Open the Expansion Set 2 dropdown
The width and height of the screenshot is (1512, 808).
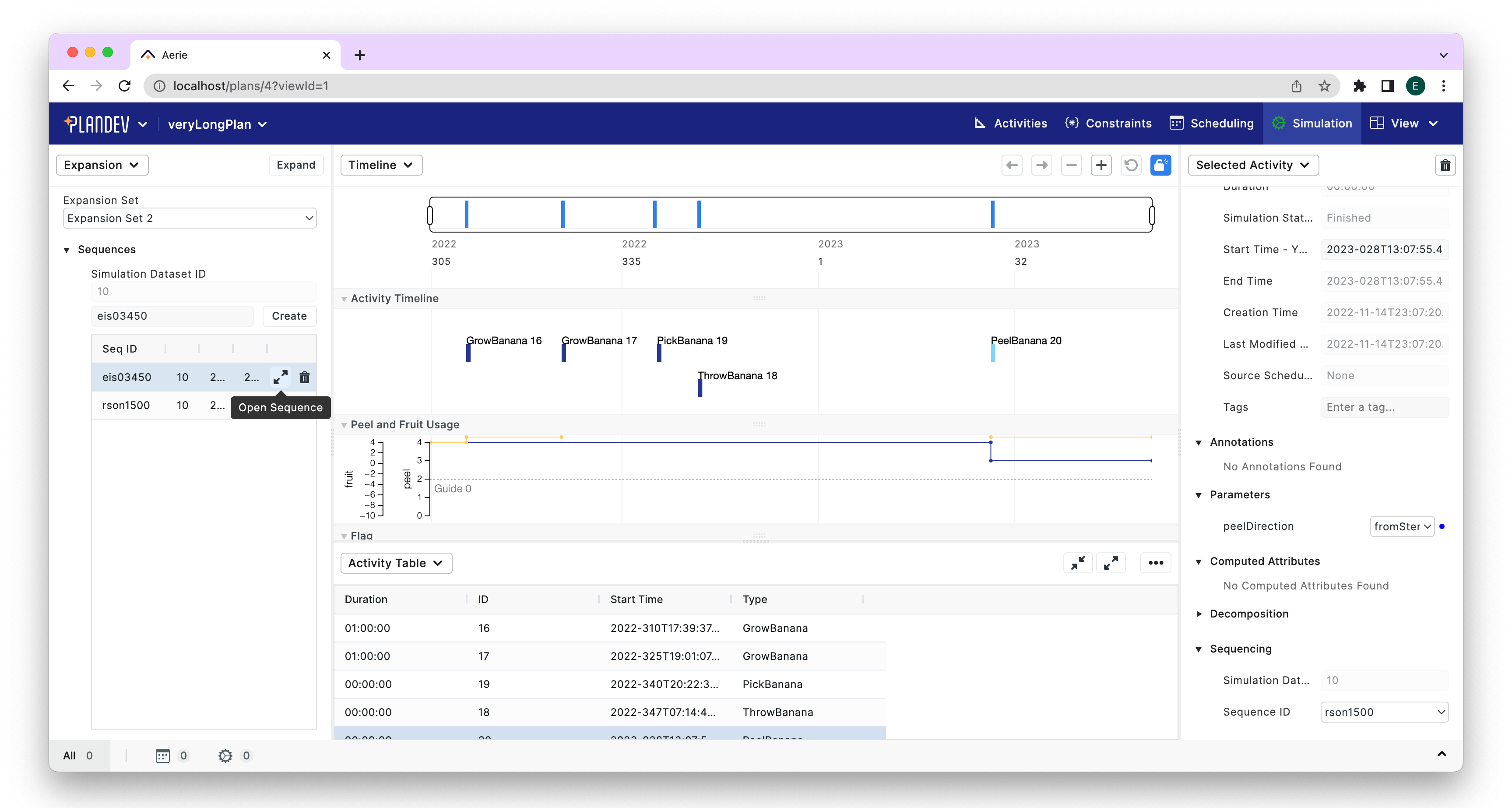pyautogui.click(x=189, y=218)
